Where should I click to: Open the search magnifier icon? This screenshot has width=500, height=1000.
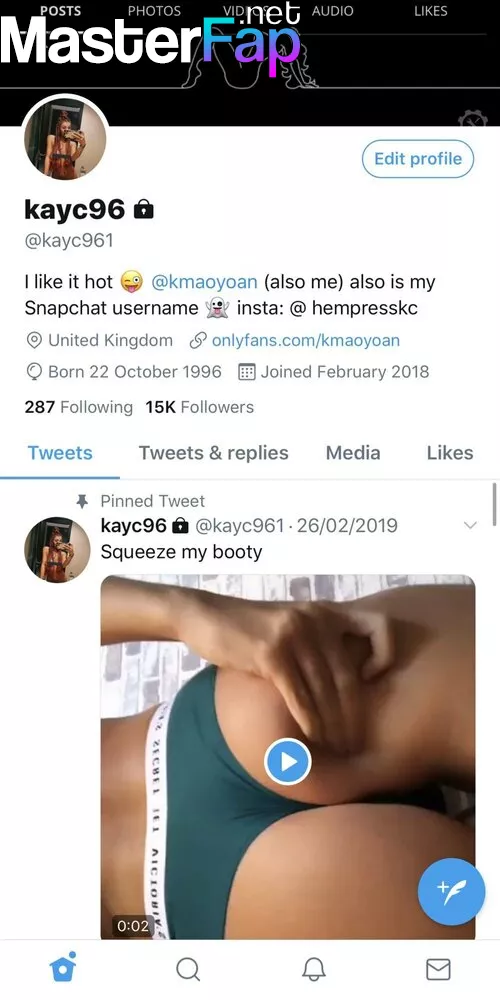coord(188,970)
